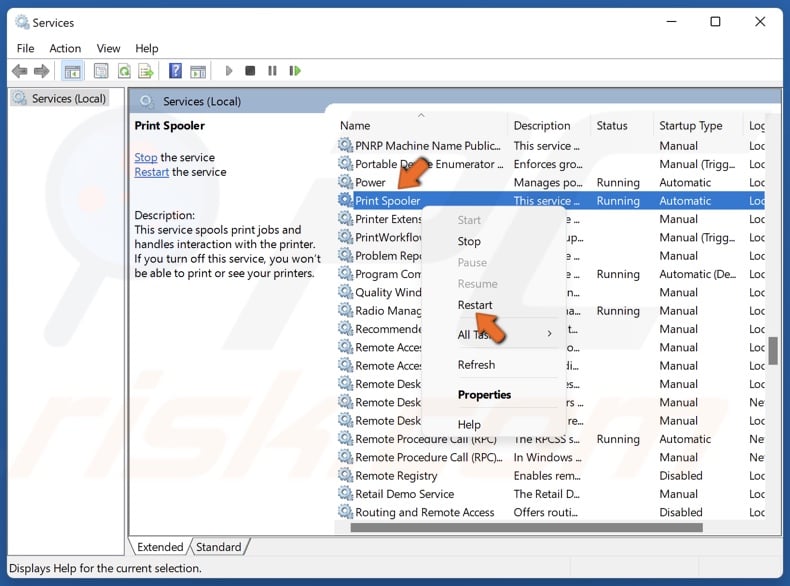Toggle the Show/Hide Console Tree toolbar icon
The width and height of the screenshot is (790, 586).
(x=72, y=71)
